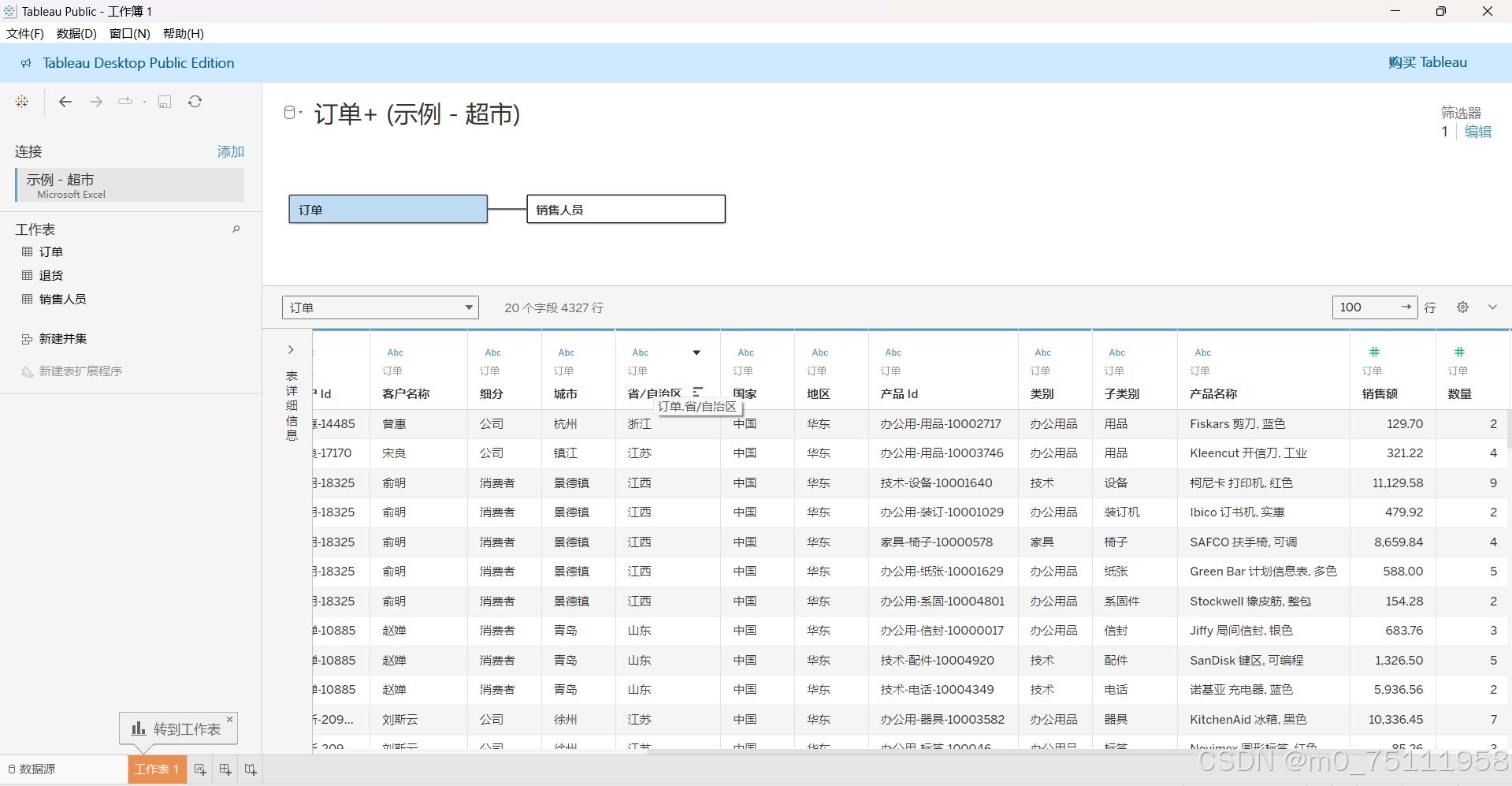Open the 订单 table selection dropdown

point(381,307)
